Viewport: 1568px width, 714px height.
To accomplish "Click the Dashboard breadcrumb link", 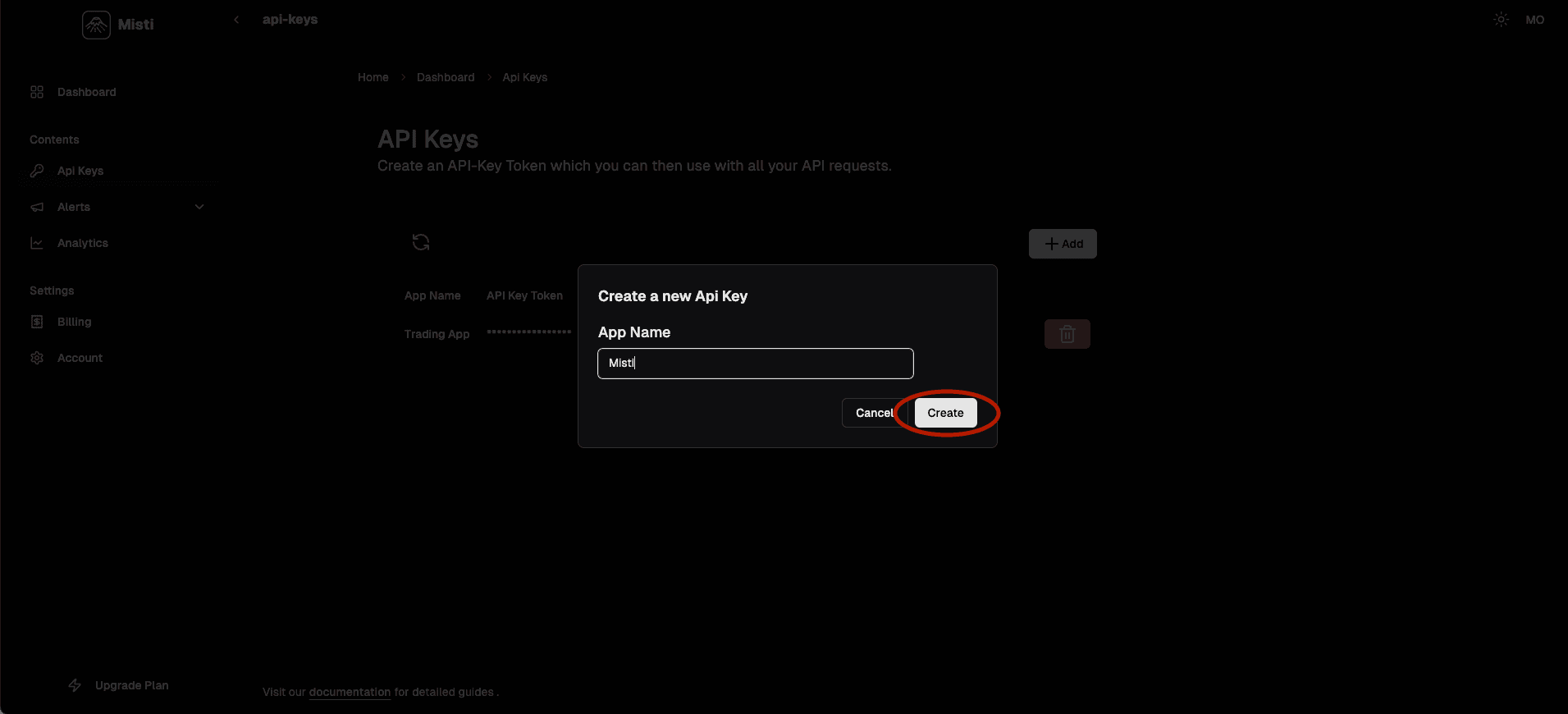I will 446,77.
